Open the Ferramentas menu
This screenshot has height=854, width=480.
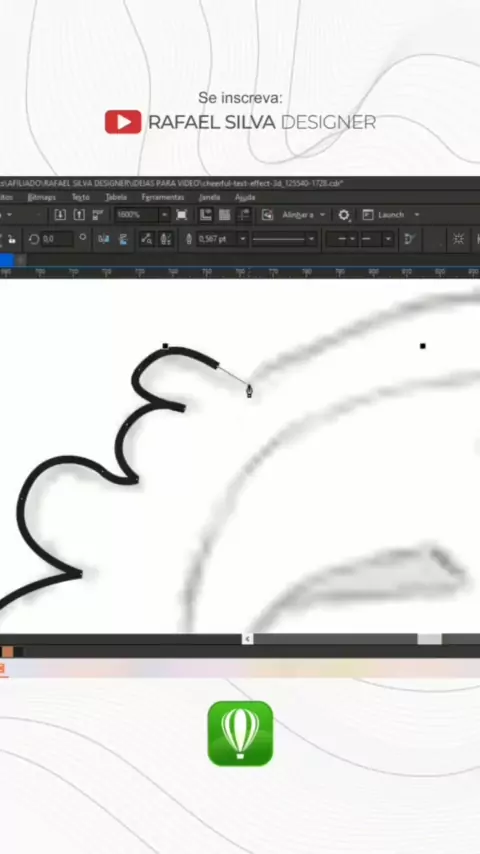(x=162, y=197)
